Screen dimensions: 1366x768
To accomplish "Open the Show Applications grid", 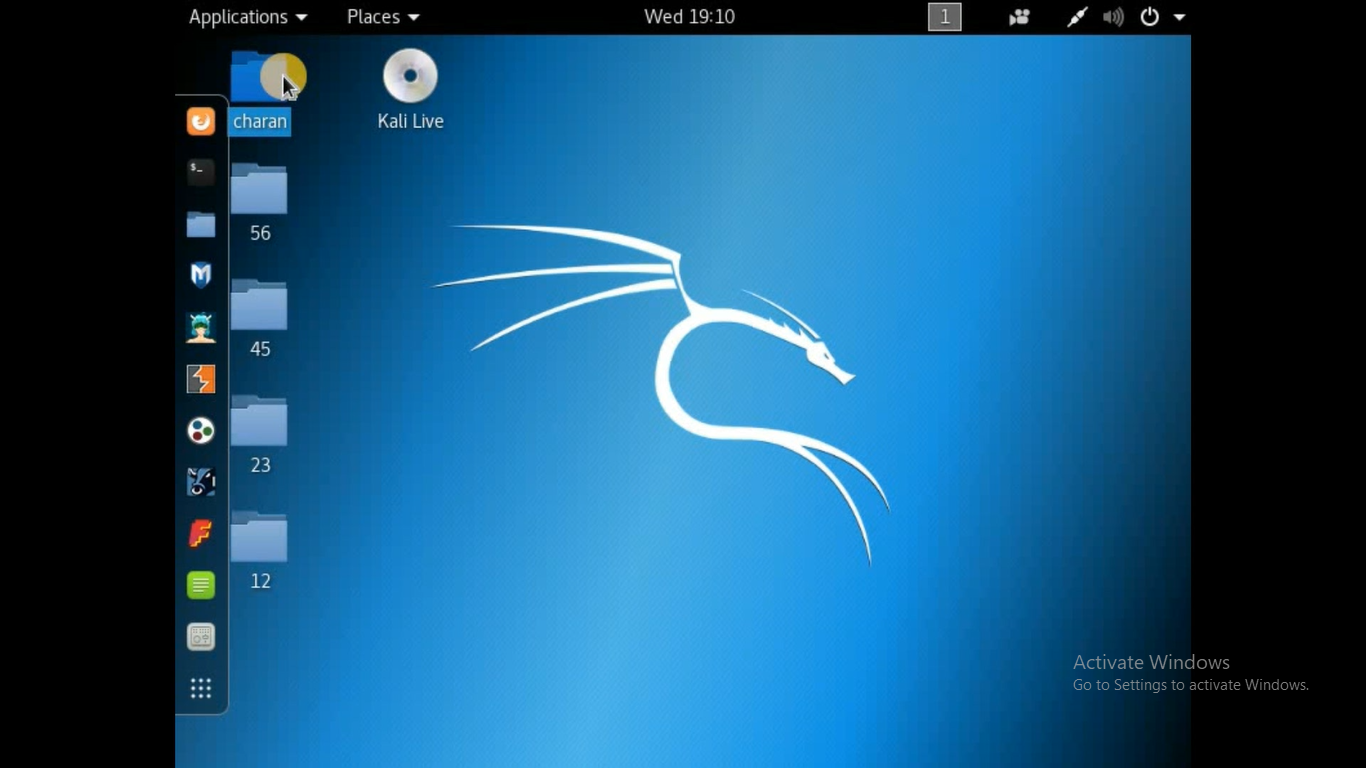I will point(201,688).
